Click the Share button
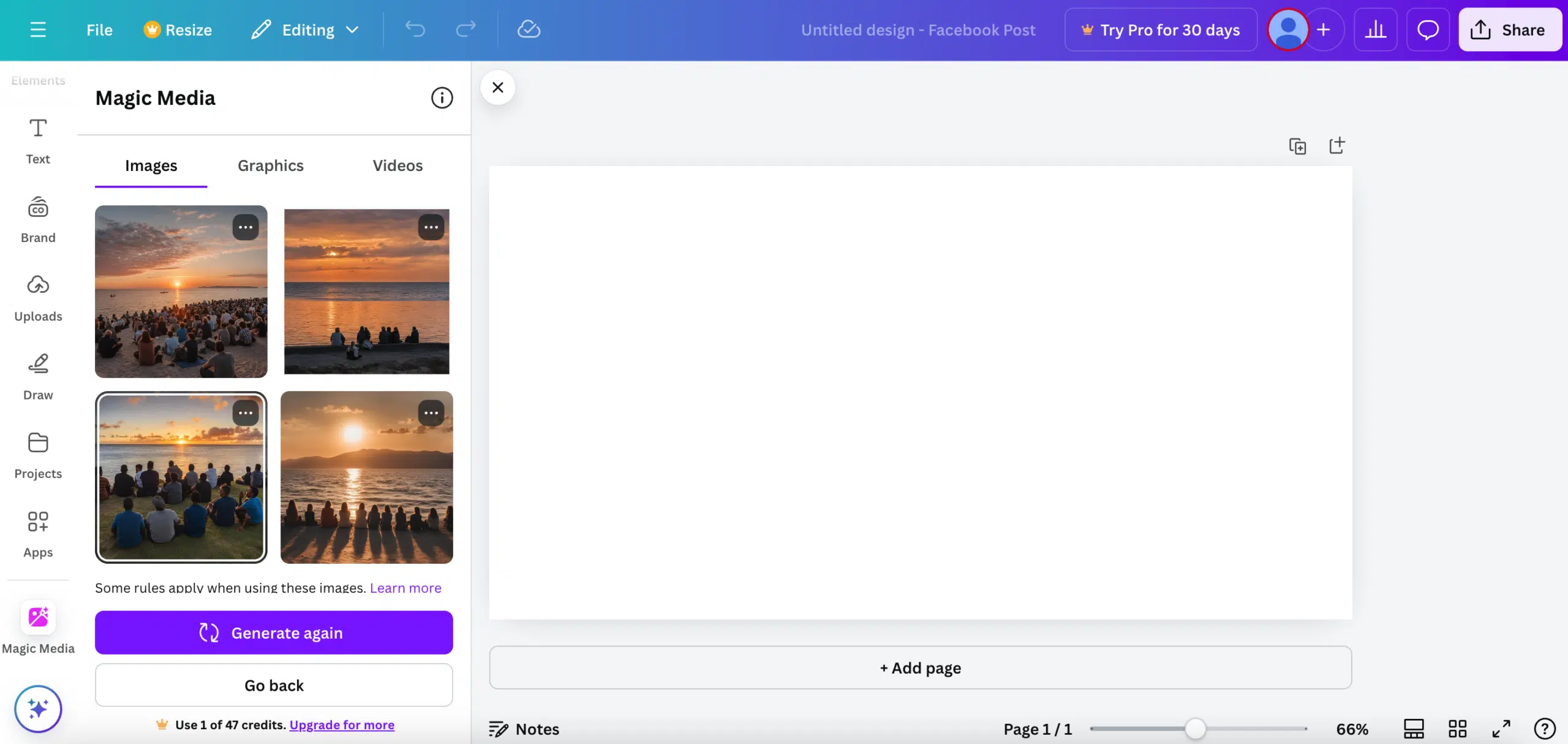 coord(1510,29)
